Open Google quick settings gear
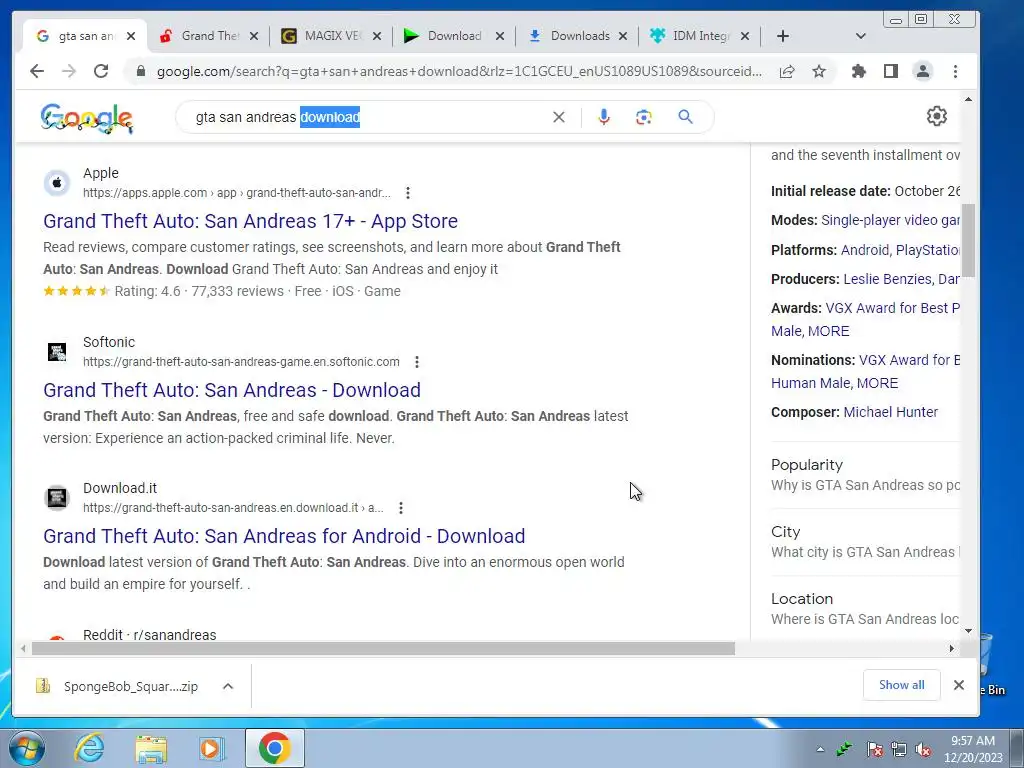 click(936, 116)
